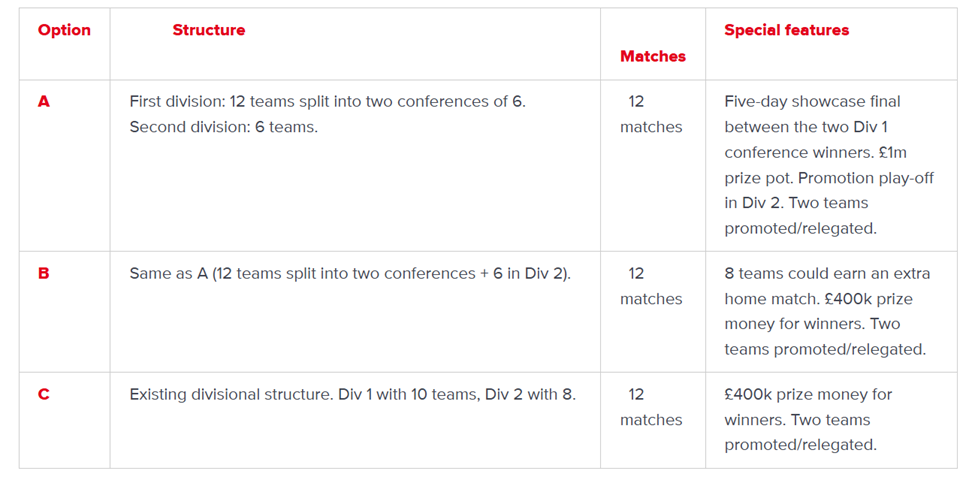Click the 'Existing divisional structure' text

pos(352,394)
